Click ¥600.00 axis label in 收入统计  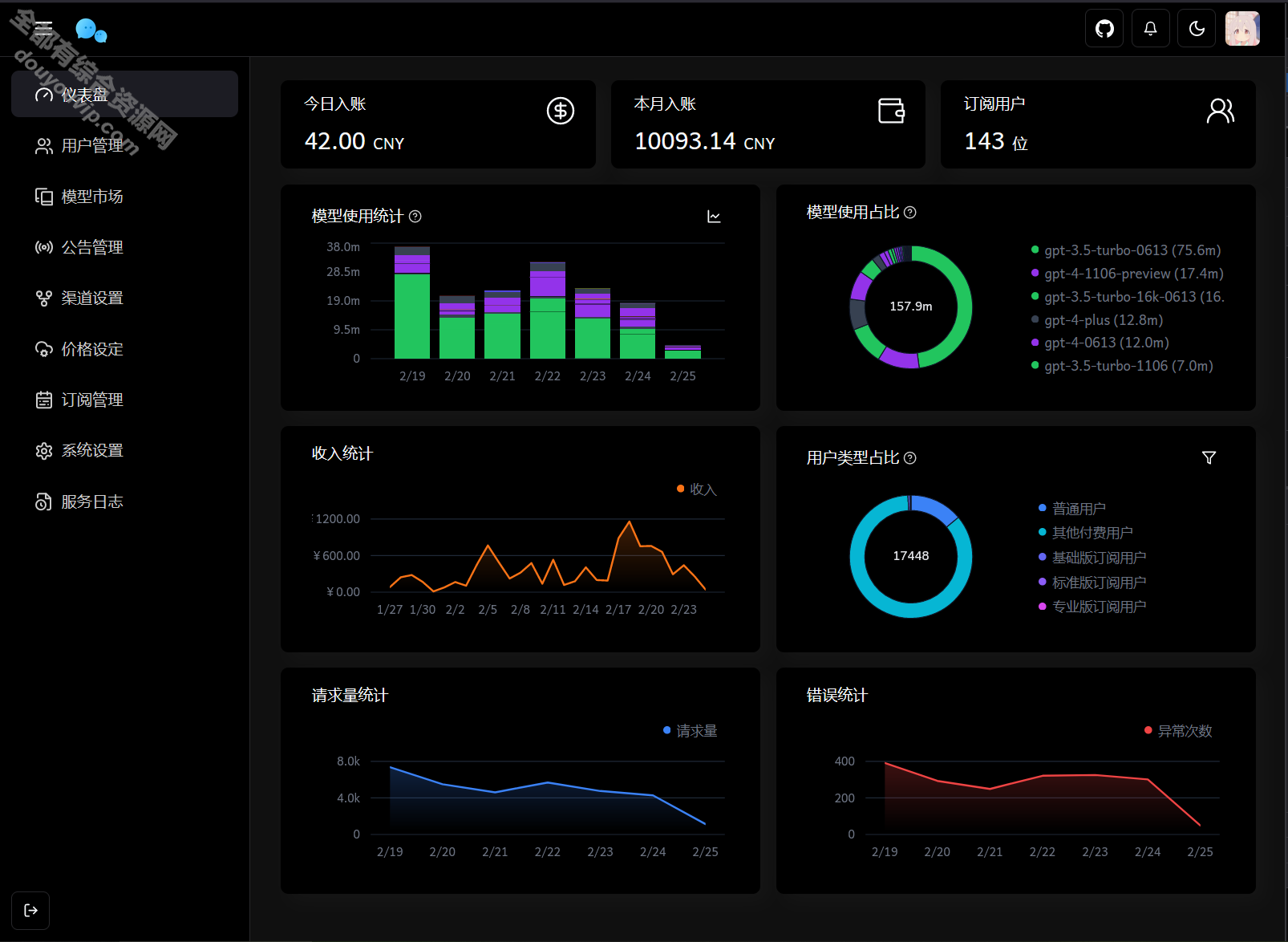click(x=336, y=555)
